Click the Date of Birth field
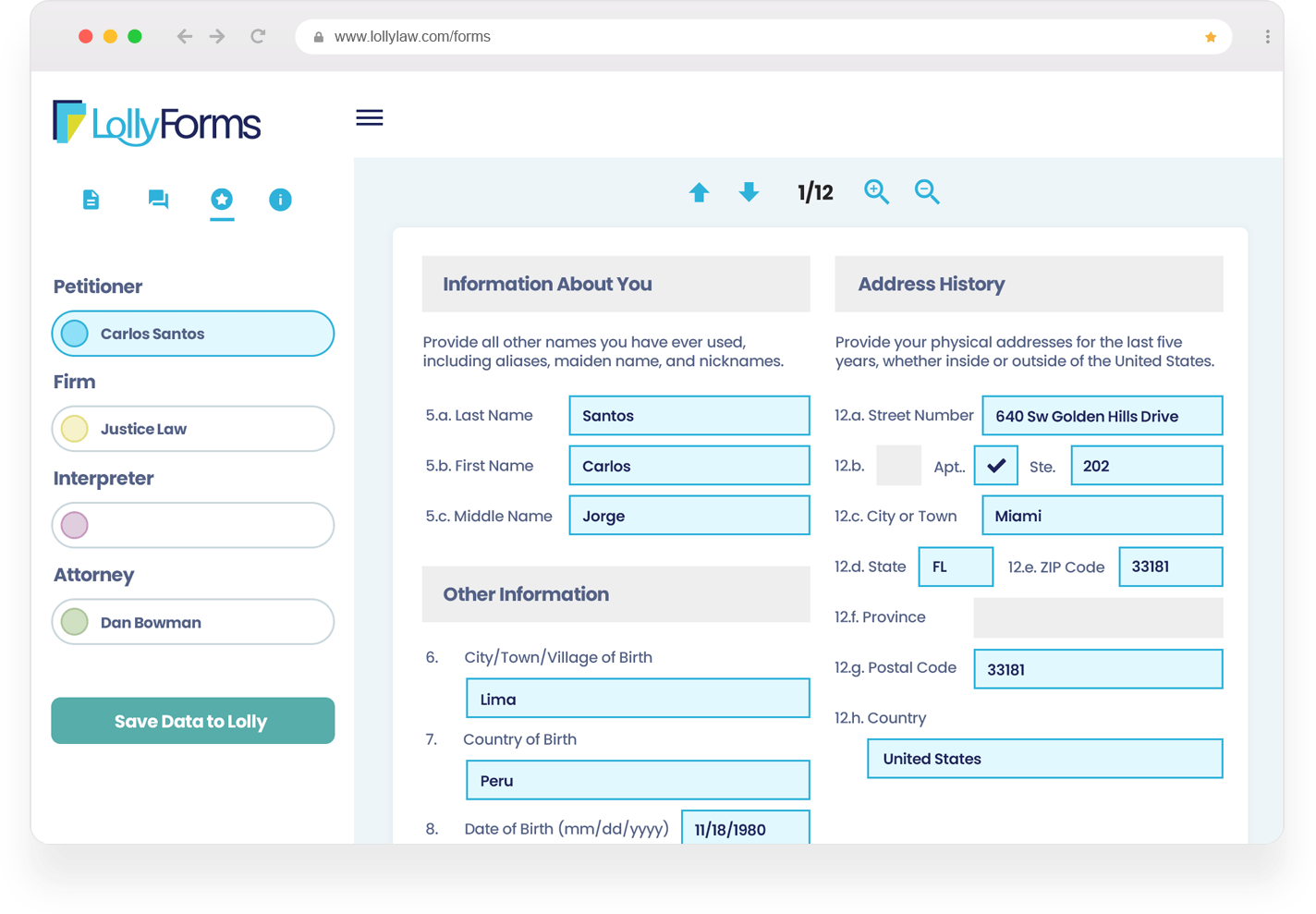This screenshot has height=914, width=1316. (746, 827)
